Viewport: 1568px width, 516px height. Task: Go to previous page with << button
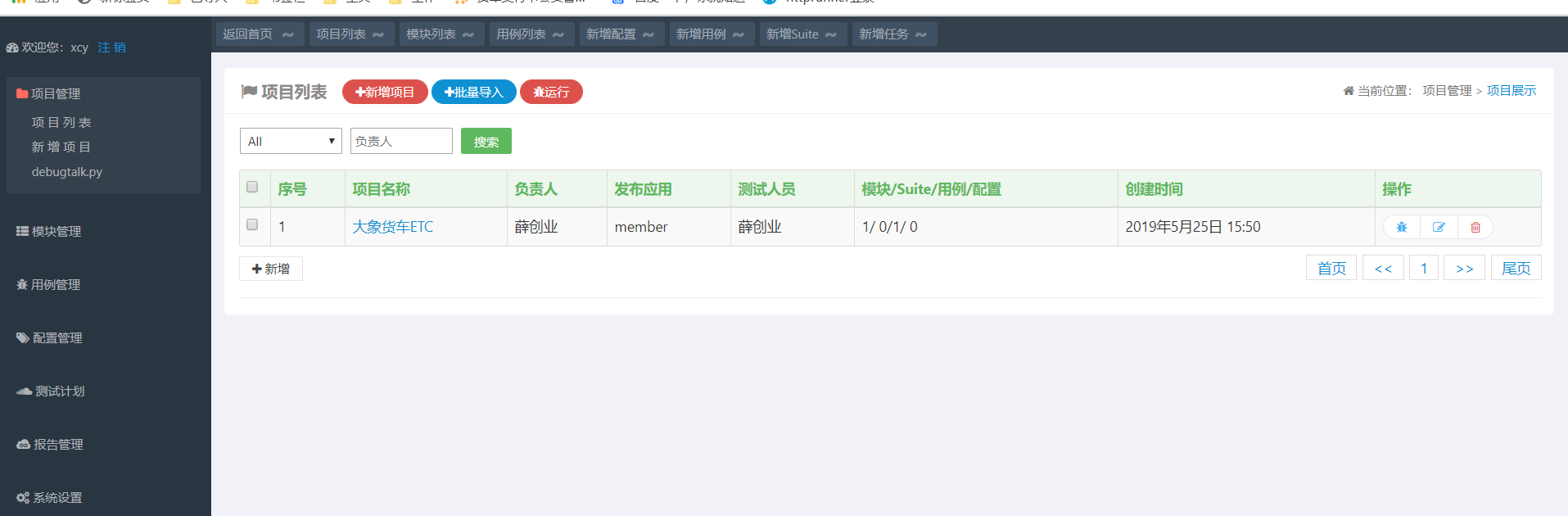[1383, 268]
